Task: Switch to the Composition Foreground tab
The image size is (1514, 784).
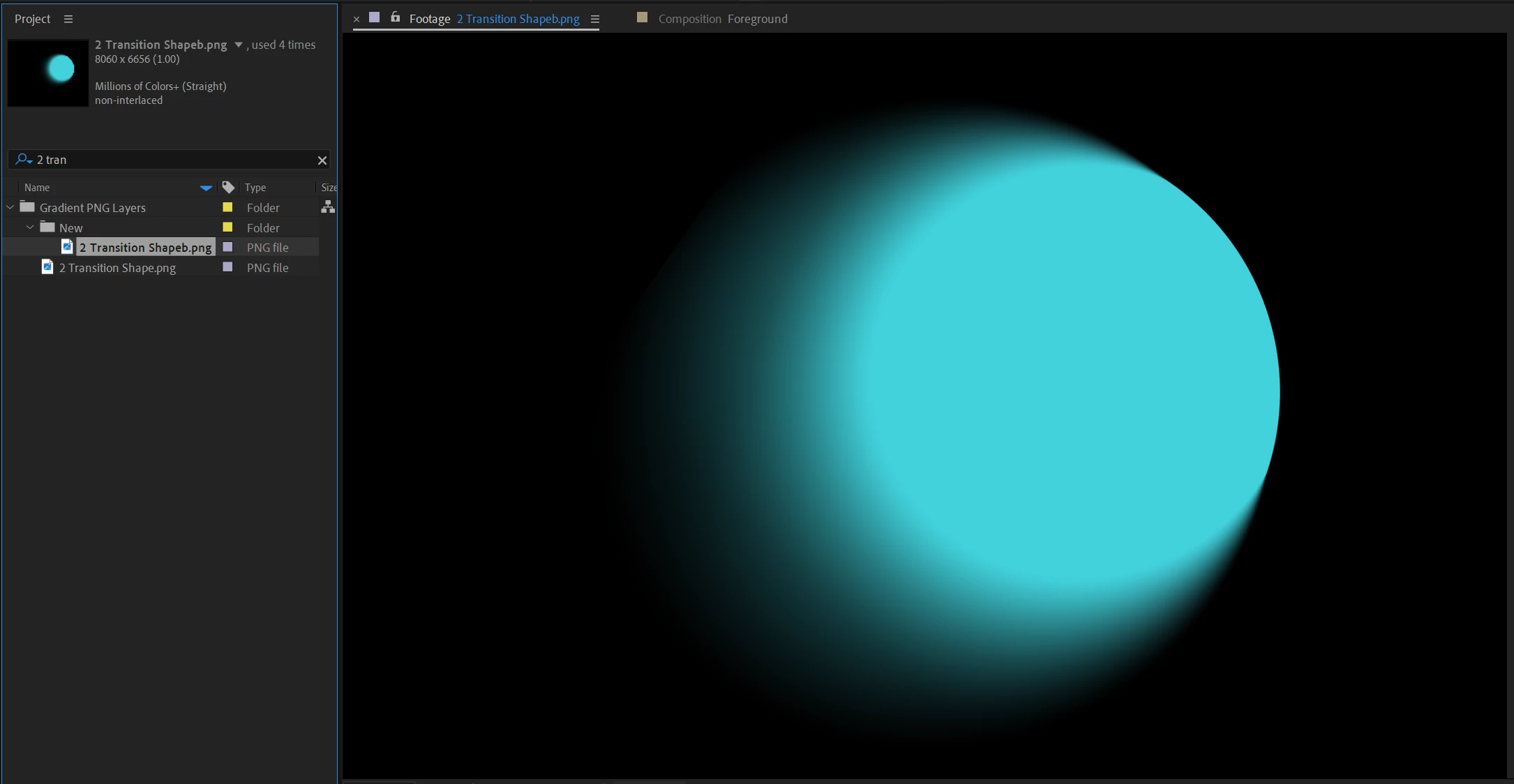Action: [x=722, y=19]
